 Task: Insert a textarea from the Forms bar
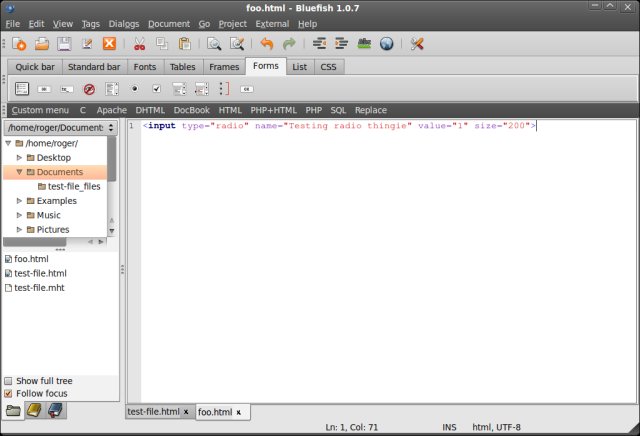112,89
